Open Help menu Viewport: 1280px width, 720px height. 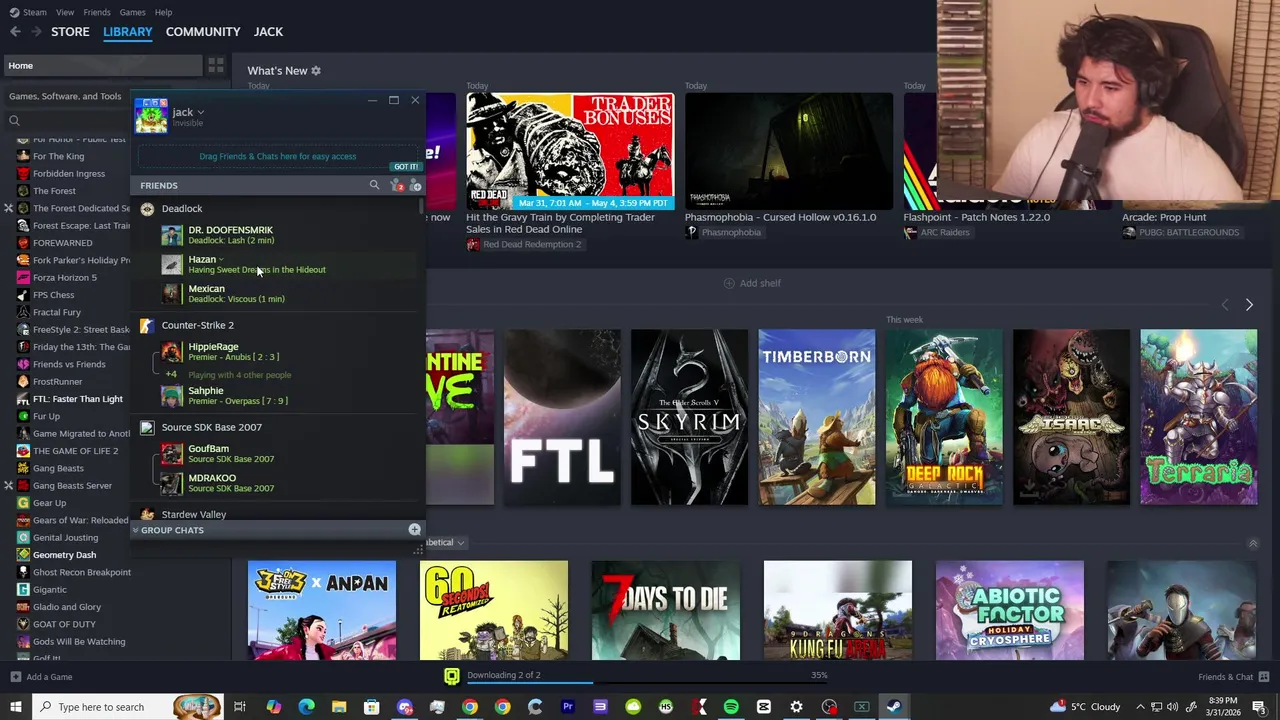(x=163, y=12)
